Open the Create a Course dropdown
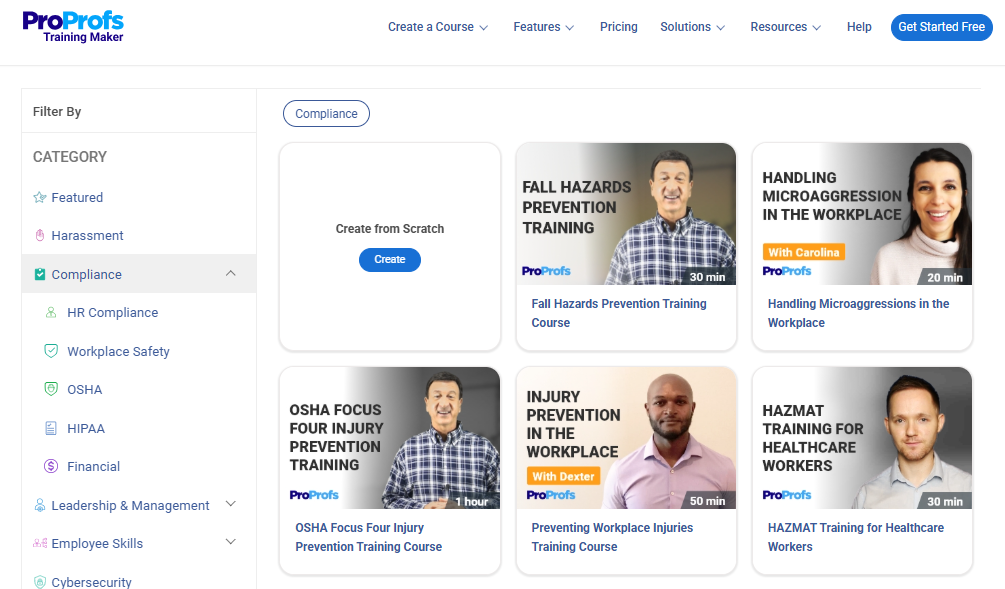This screenshot has width=1005, height=589. click(438, 27)
